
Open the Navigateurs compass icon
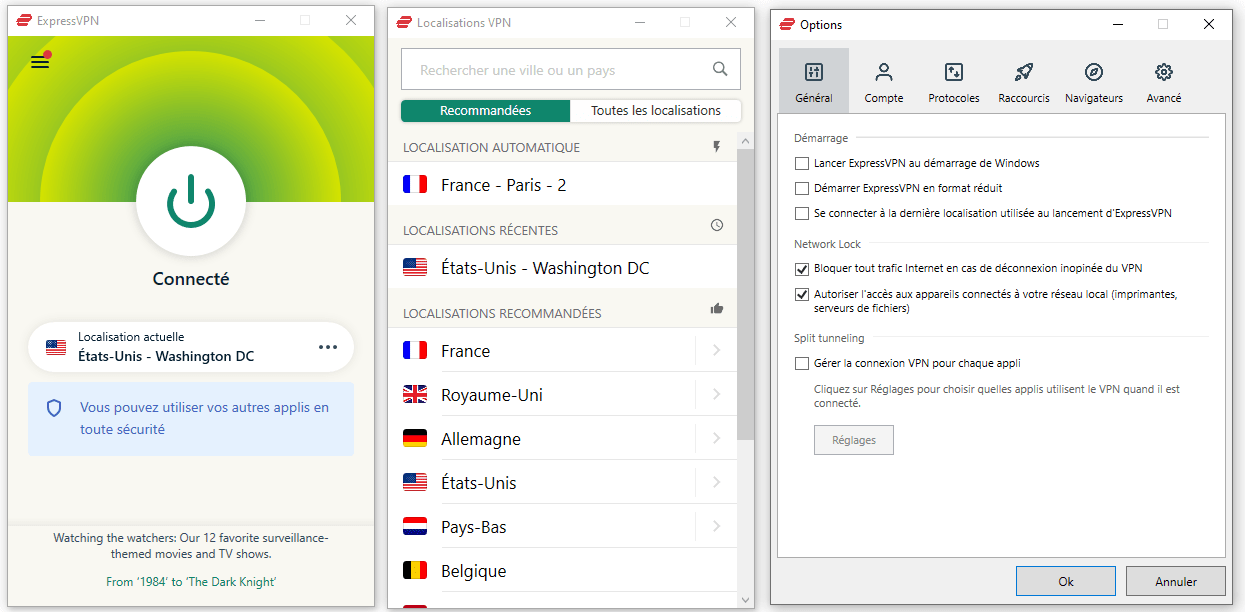point(1093,72)
